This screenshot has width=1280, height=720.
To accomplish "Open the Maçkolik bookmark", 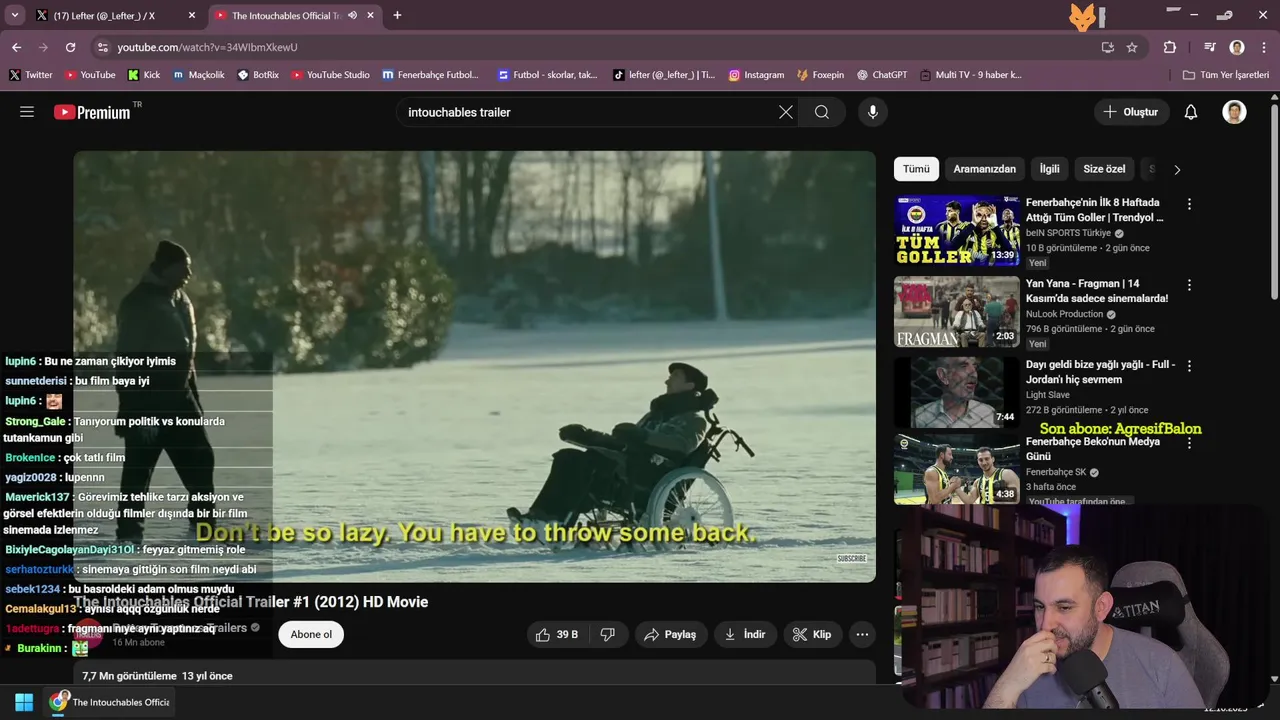I will pyautogui.click(x=199, y=75).
